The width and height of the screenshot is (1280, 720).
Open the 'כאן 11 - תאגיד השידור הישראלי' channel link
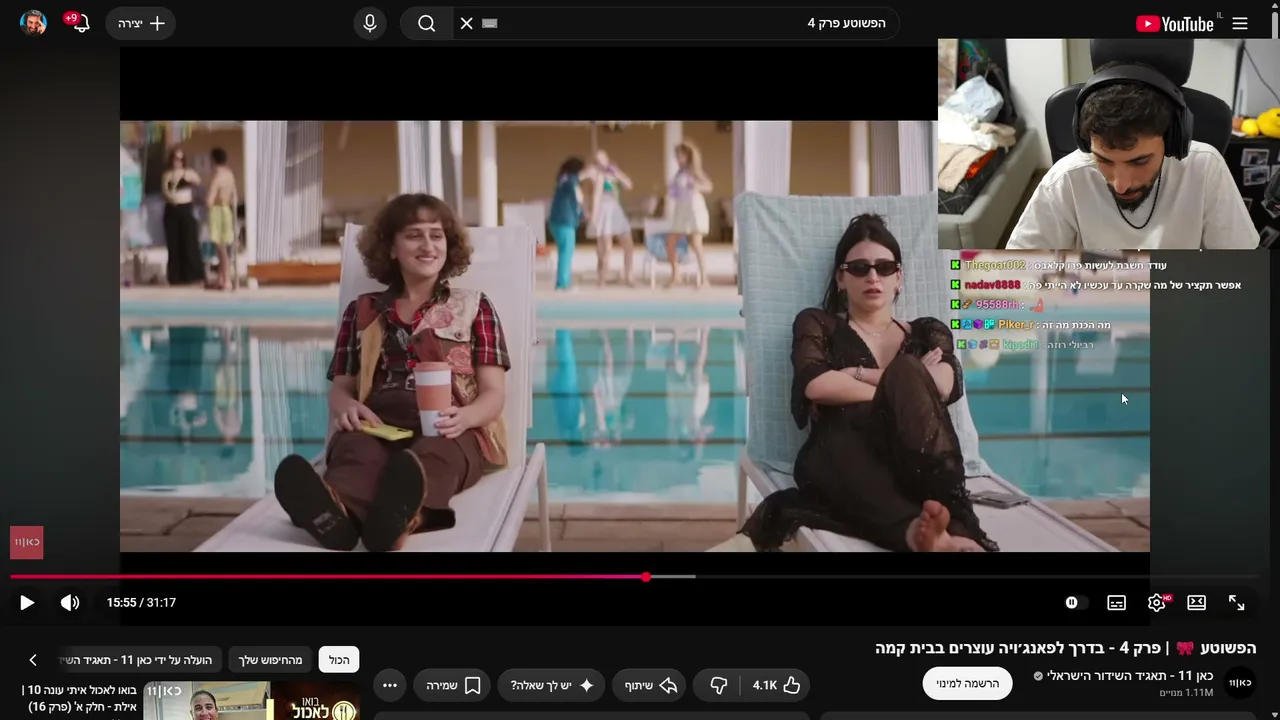pos(1129,676)
